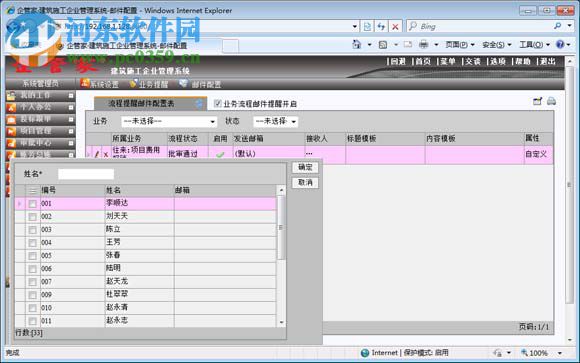Click the pencil edit icon in 往来 row
The height and width of the screenshot is (363, 580).
tap(97, 154)
